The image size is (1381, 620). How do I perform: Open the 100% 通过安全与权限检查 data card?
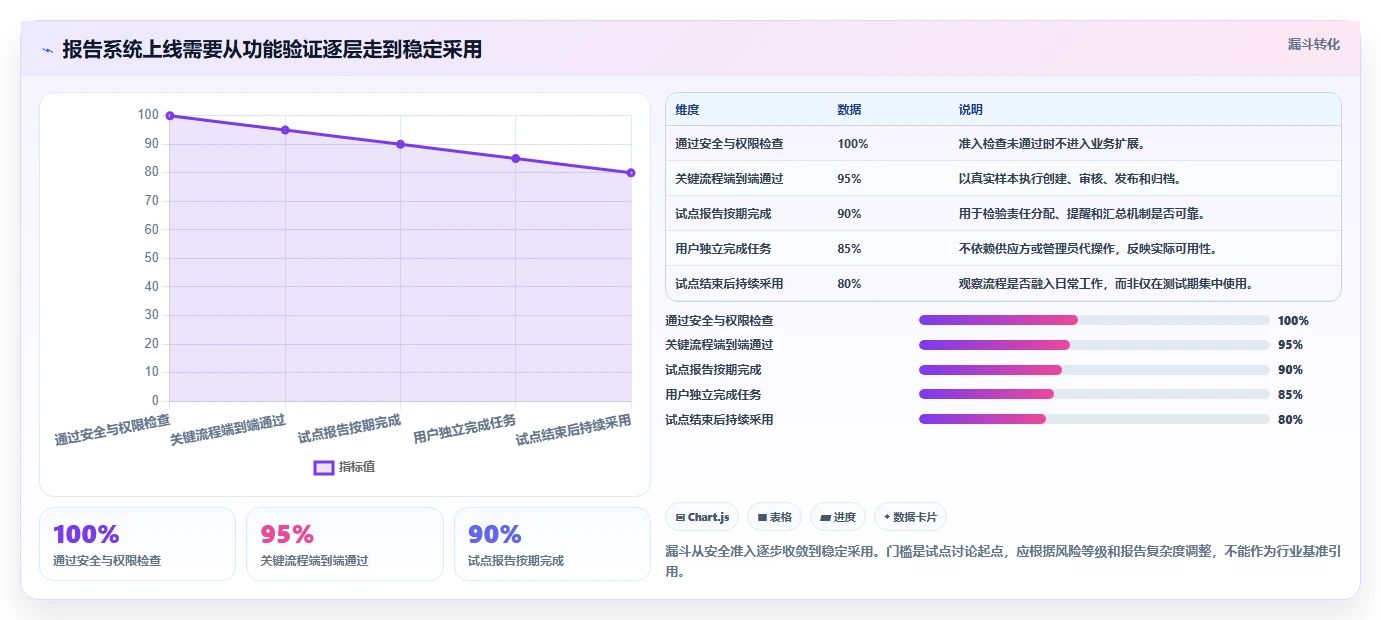(x=137, y=544)
